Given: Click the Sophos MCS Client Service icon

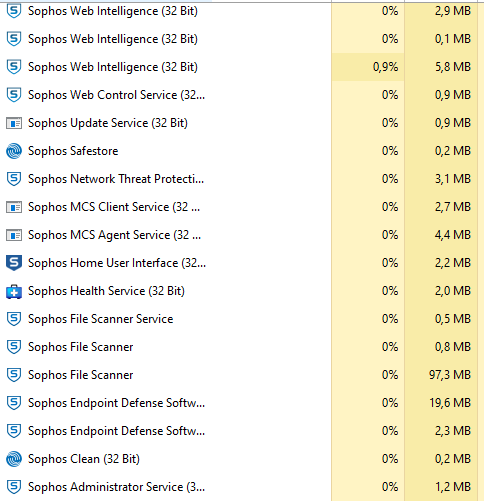Looking at the screenshot, I should pos(14,207).
